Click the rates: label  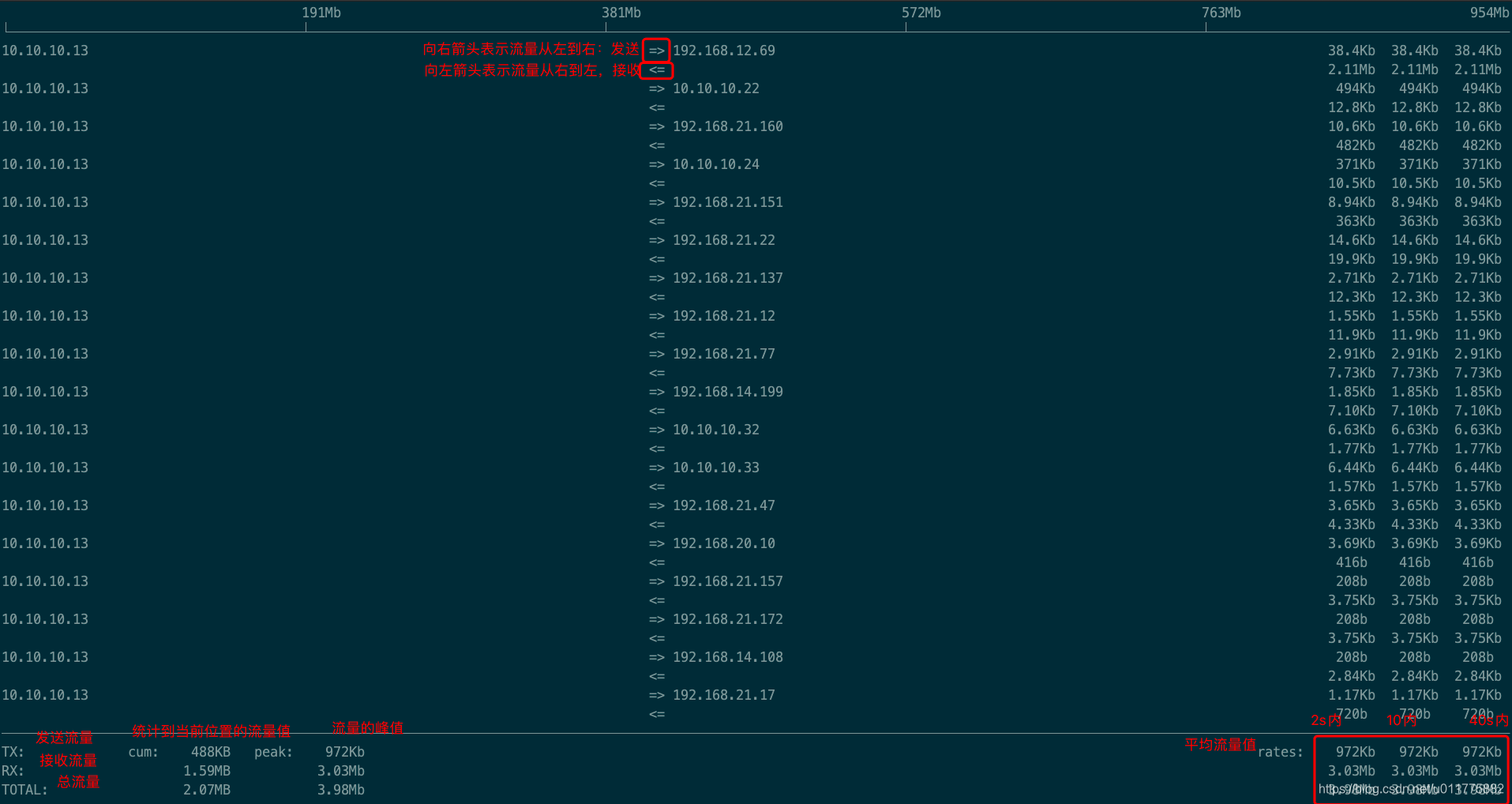click(1281, 752)
